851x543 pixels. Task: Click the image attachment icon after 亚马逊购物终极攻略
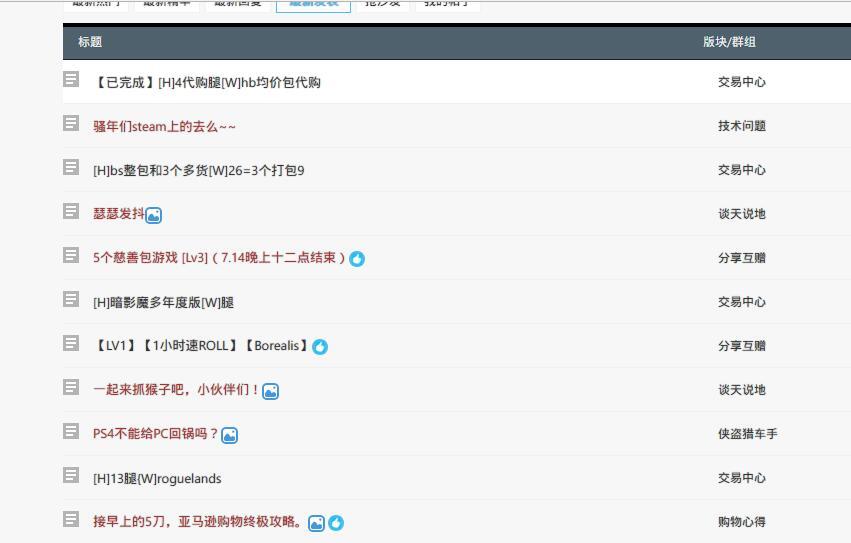click(316, 523)
